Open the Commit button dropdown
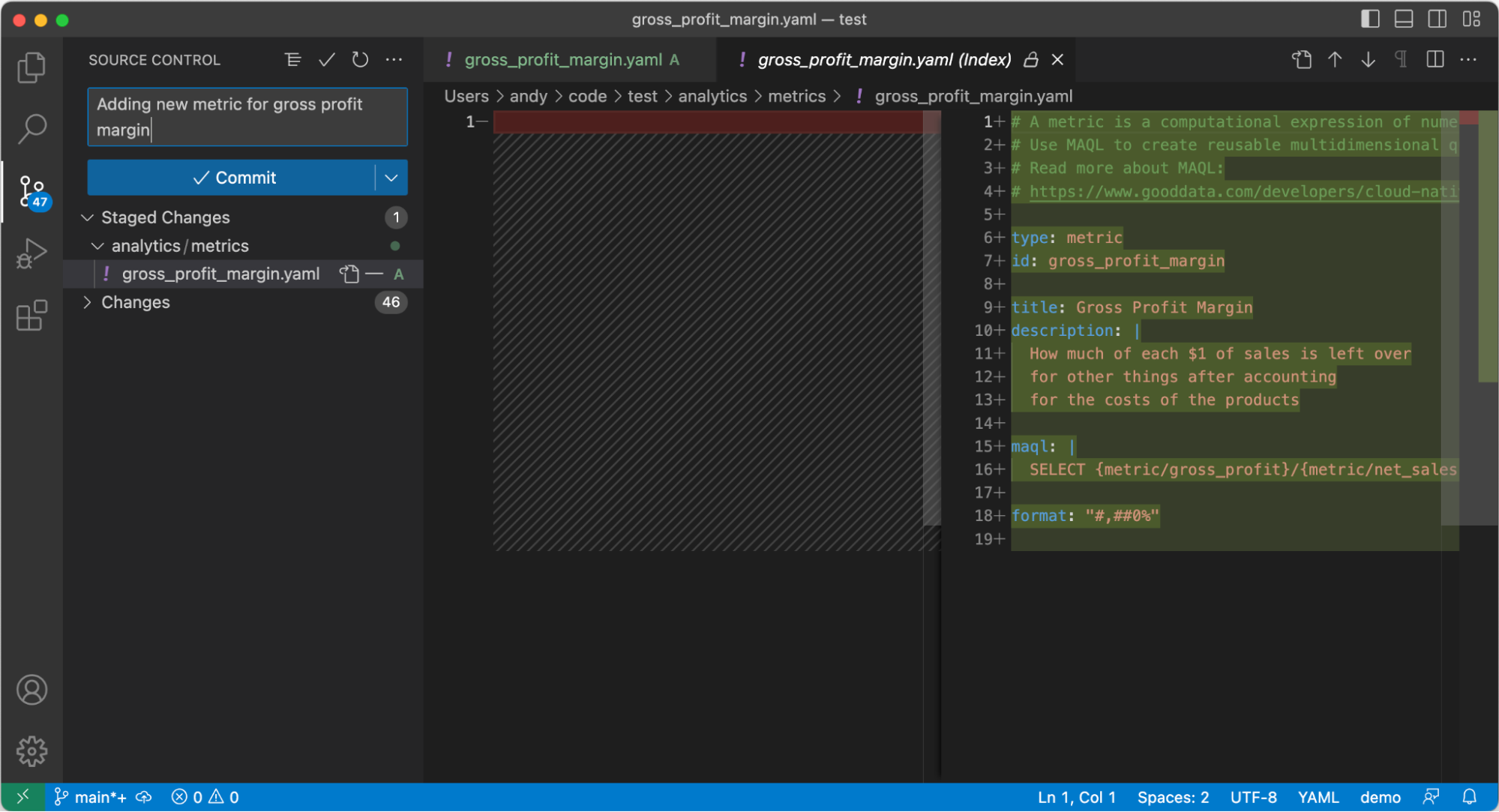The height and width of the screenshot is (812, 1499). (390, 178)
